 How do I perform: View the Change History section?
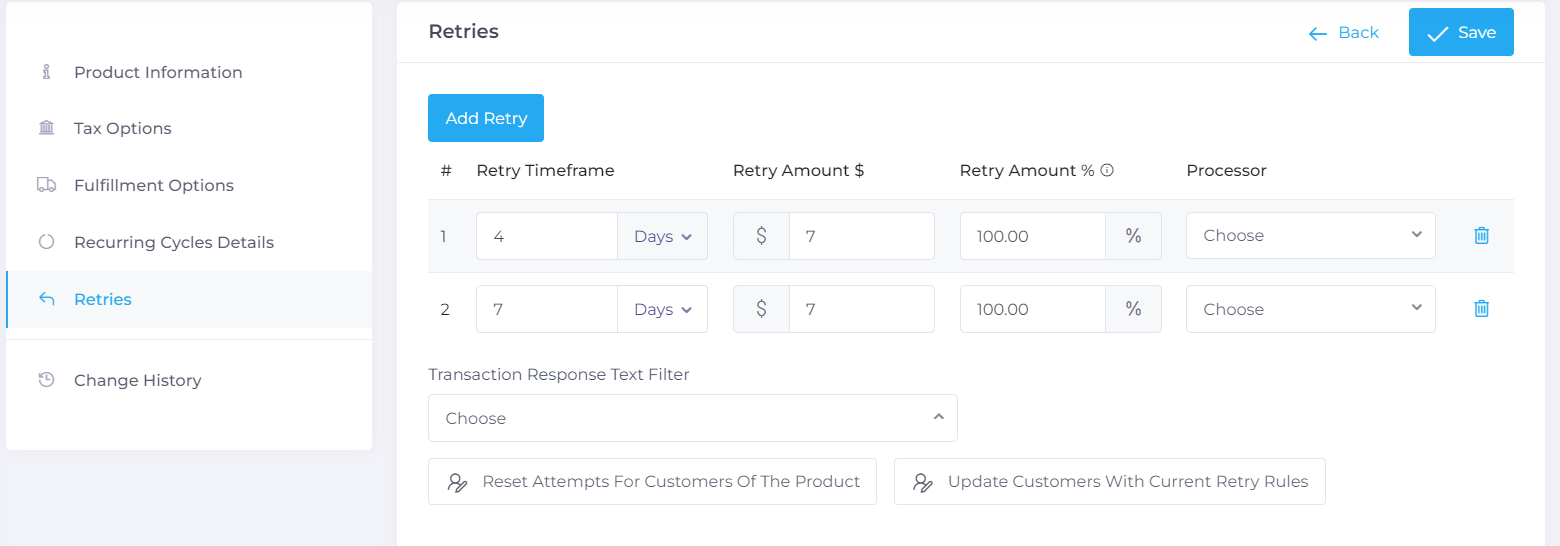click(x=189, y=380)
